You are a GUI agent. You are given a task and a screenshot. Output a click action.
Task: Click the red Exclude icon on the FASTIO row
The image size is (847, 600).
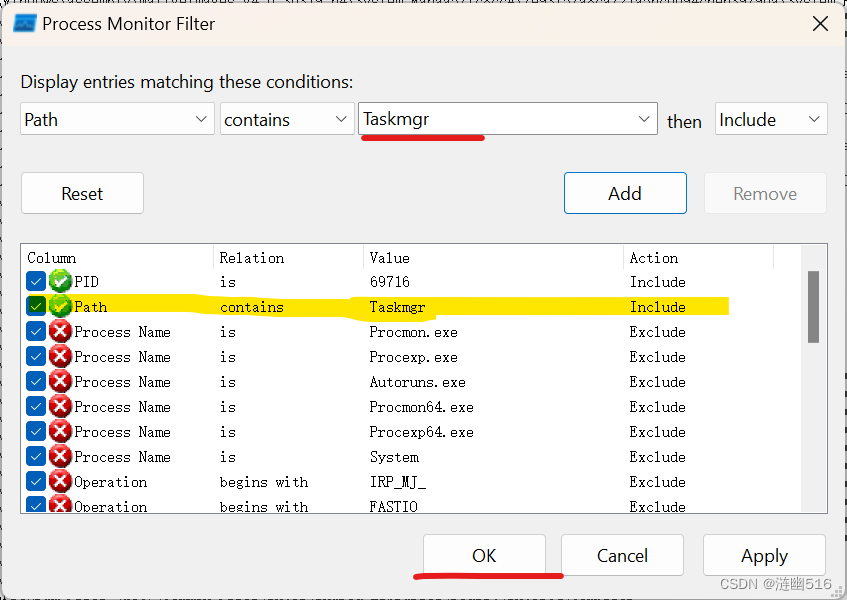[x=59, y=504]
